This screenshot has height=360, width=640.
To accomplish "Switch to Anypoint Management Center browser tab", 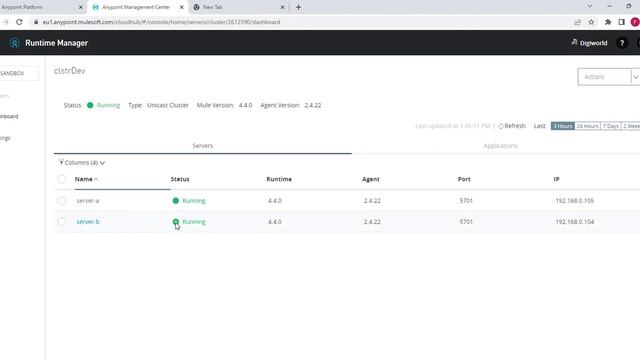I will point(136,7).
